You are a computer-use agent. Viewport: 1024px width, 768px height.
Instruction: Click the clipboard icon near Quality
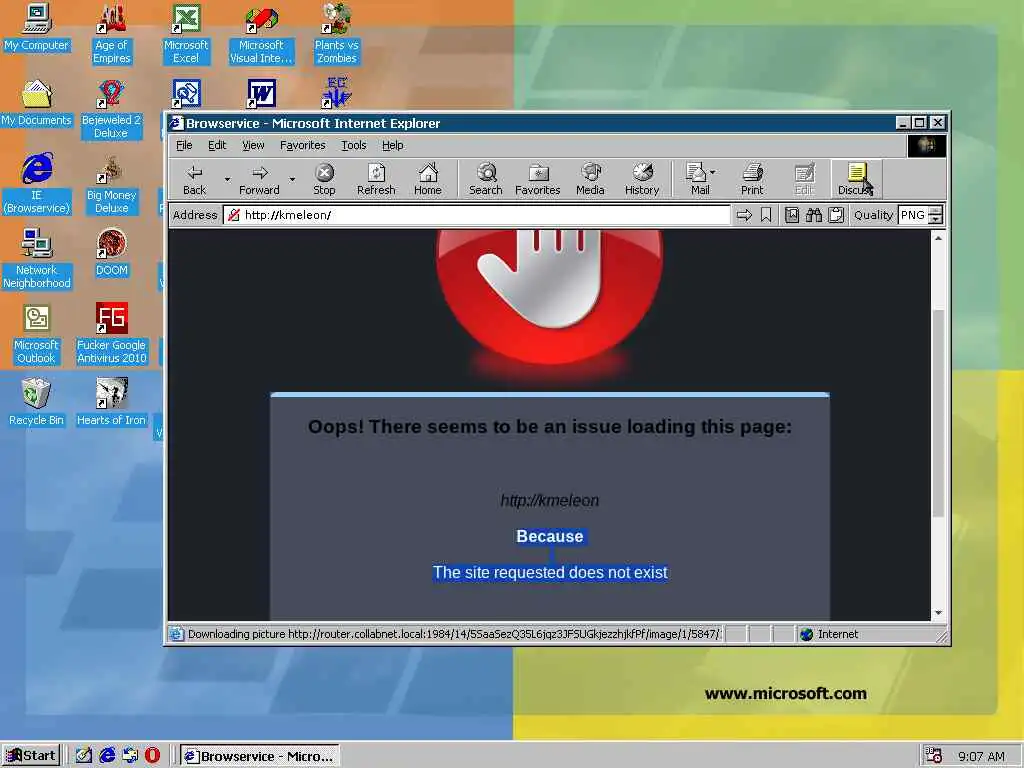[836, 215]
